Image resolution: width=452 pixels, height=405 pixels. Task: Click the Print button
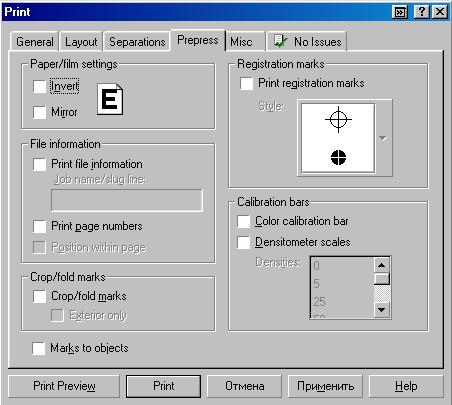163,386
